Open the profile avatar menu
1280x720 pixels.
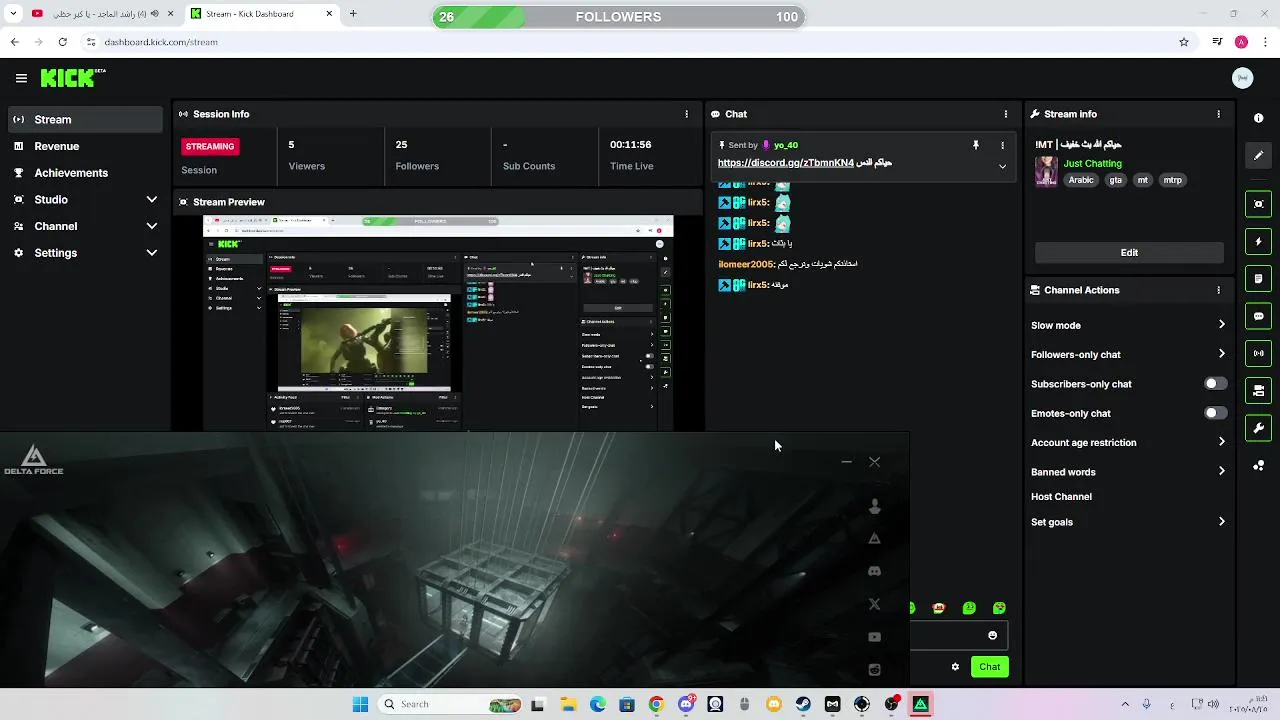[x=1243, y=78]
